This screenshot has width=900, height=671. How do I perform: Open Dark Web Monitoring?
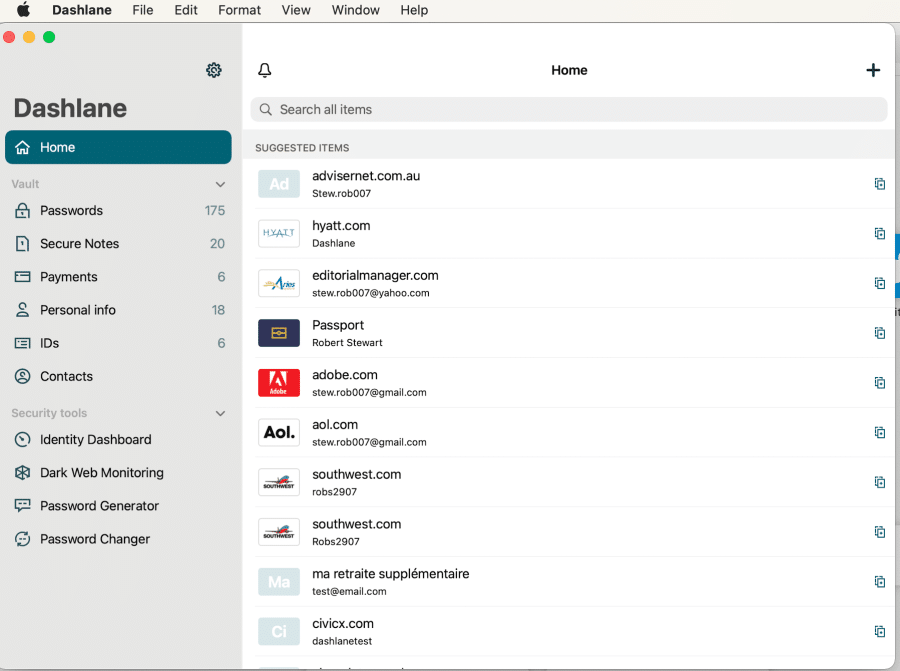coord(118,473)
